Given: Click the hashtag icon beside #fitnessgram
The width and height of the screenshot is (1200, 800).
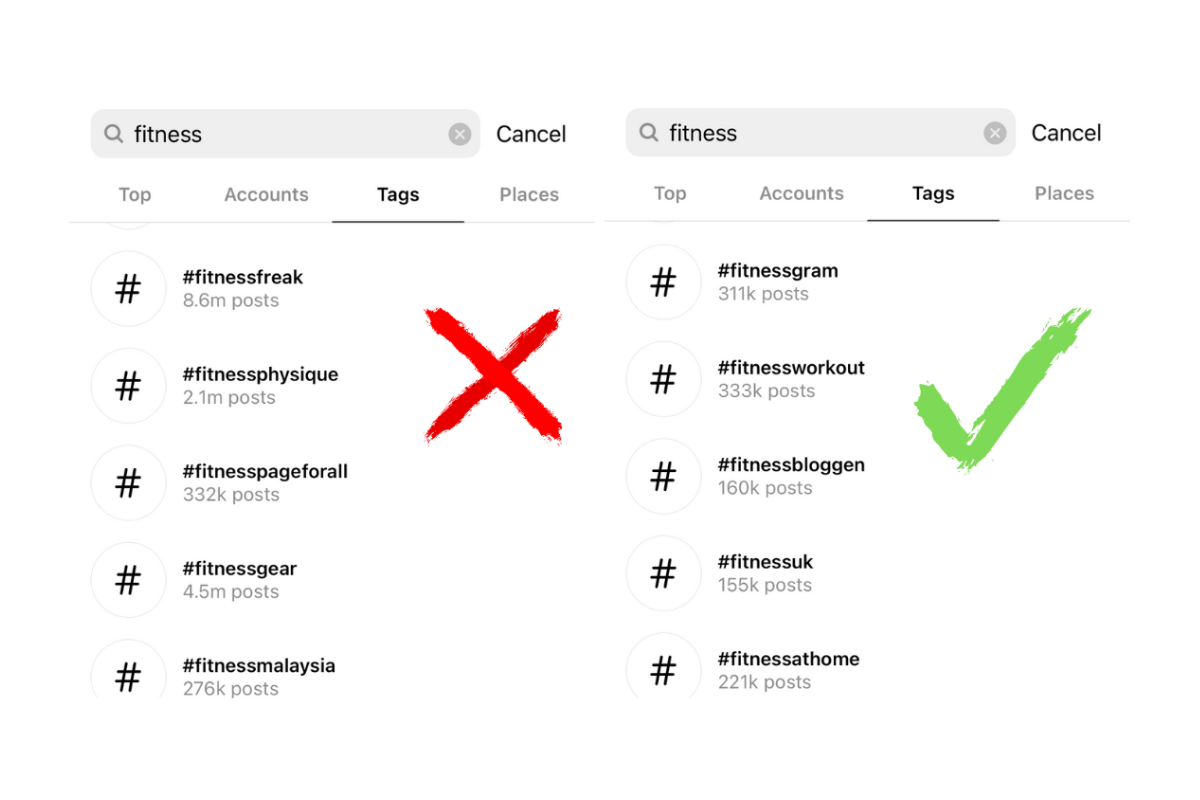Looking at the screenshot, I should click(x=663, y=283).
